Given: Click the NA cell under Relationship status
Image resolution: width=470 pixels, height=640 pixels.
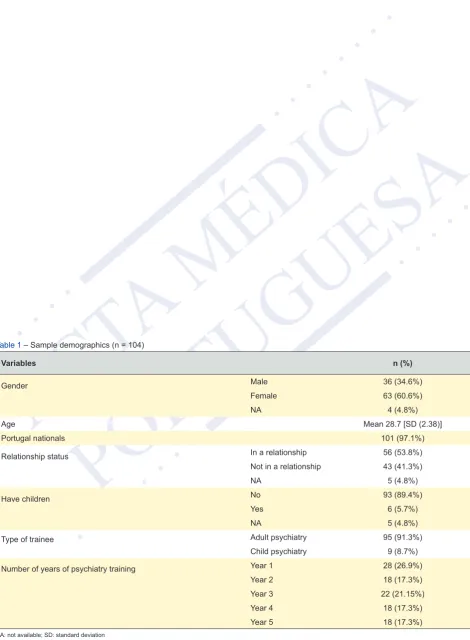Looking at the screenshot, I should point(256,481).
